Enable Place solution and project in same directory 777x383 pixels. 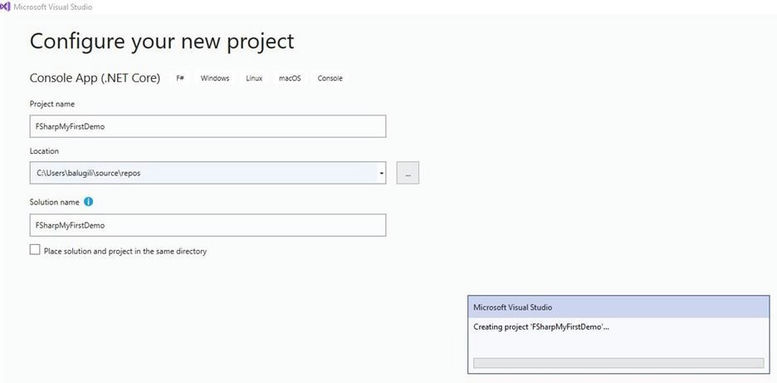(x=35, y=250)
